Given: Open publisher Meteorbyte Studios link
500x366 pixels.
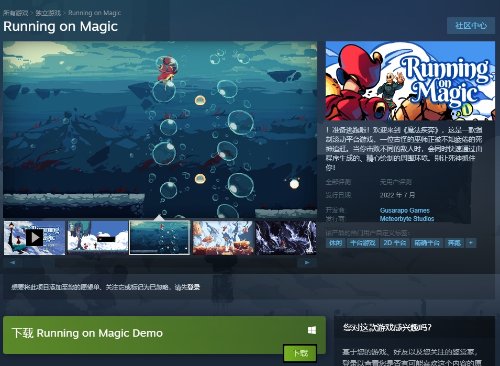Looking at the screenshot, I should click(x=407, y=219).
